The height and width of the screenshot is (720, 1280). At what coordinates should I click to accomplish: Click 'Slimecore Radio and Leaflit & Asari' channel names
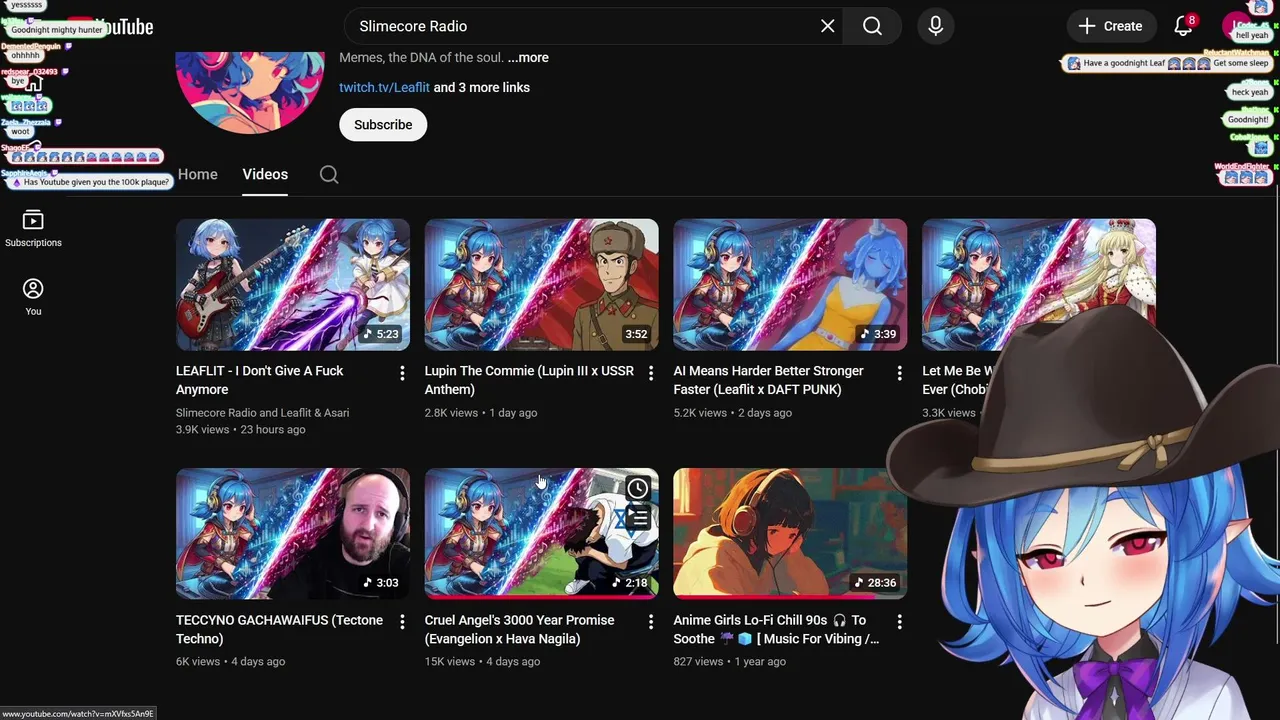tap(262, 412)
